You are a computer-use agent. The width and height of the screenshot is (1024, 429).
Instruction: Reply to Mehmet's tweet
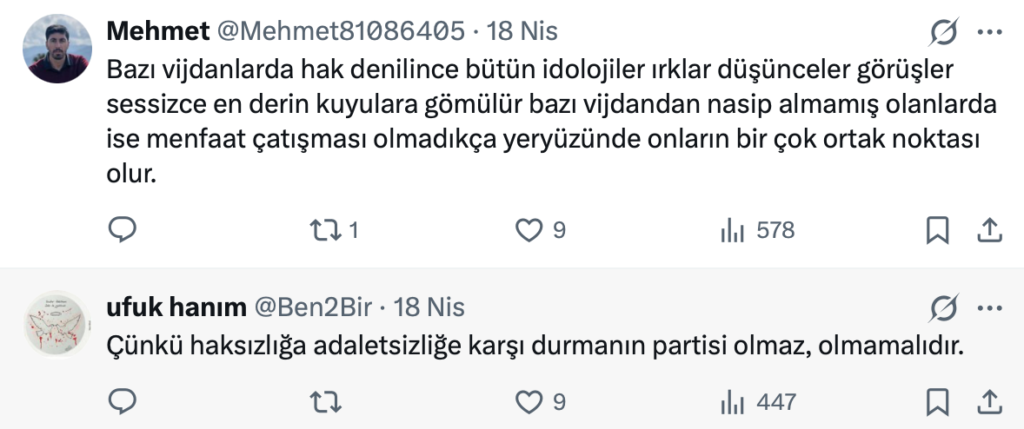coord(121,231)
